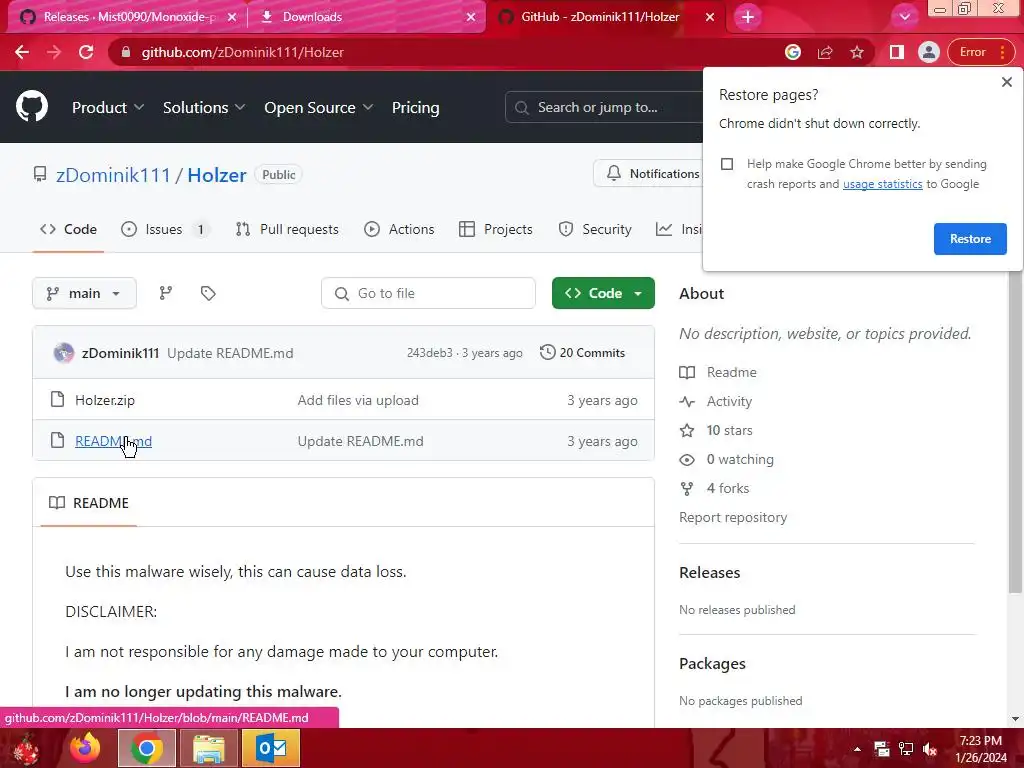Click the taskbar clock showing 7:23 PM
The width and height of the screenshot is (1024, 768).
980,749
